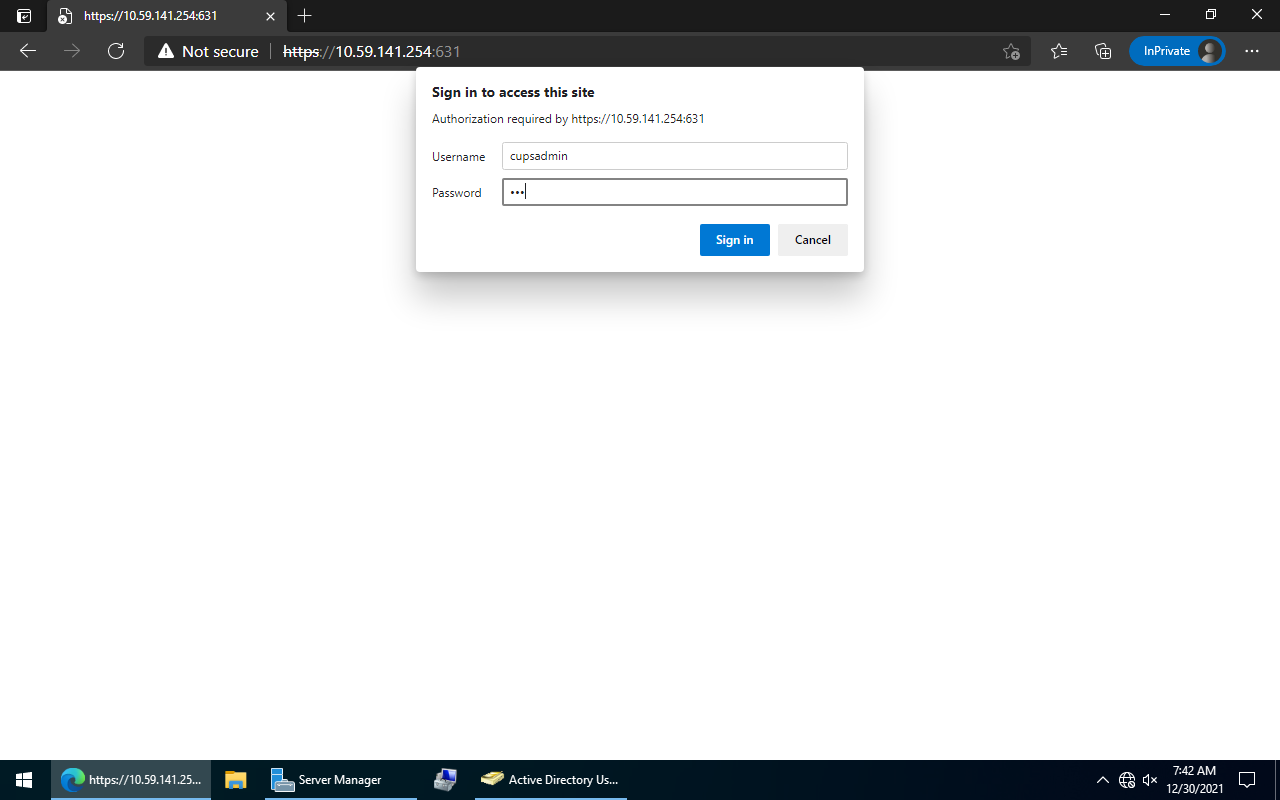Open the Edge settings menu
1280x800 pixels.
pyautogui.click(x=1251, y=50)
